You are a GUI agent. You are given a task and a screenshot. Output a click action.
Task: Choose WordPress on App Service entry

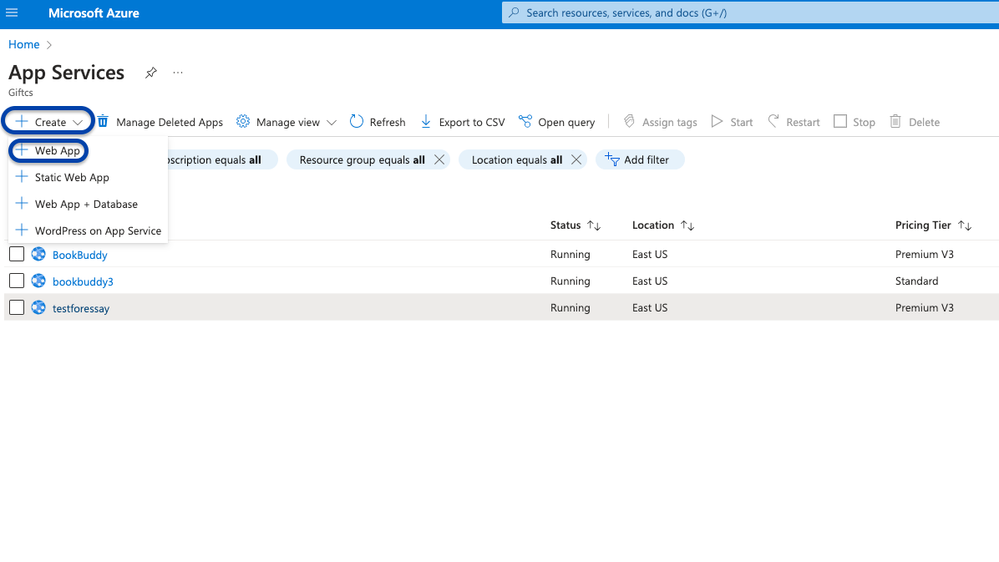tap(88, 231)
